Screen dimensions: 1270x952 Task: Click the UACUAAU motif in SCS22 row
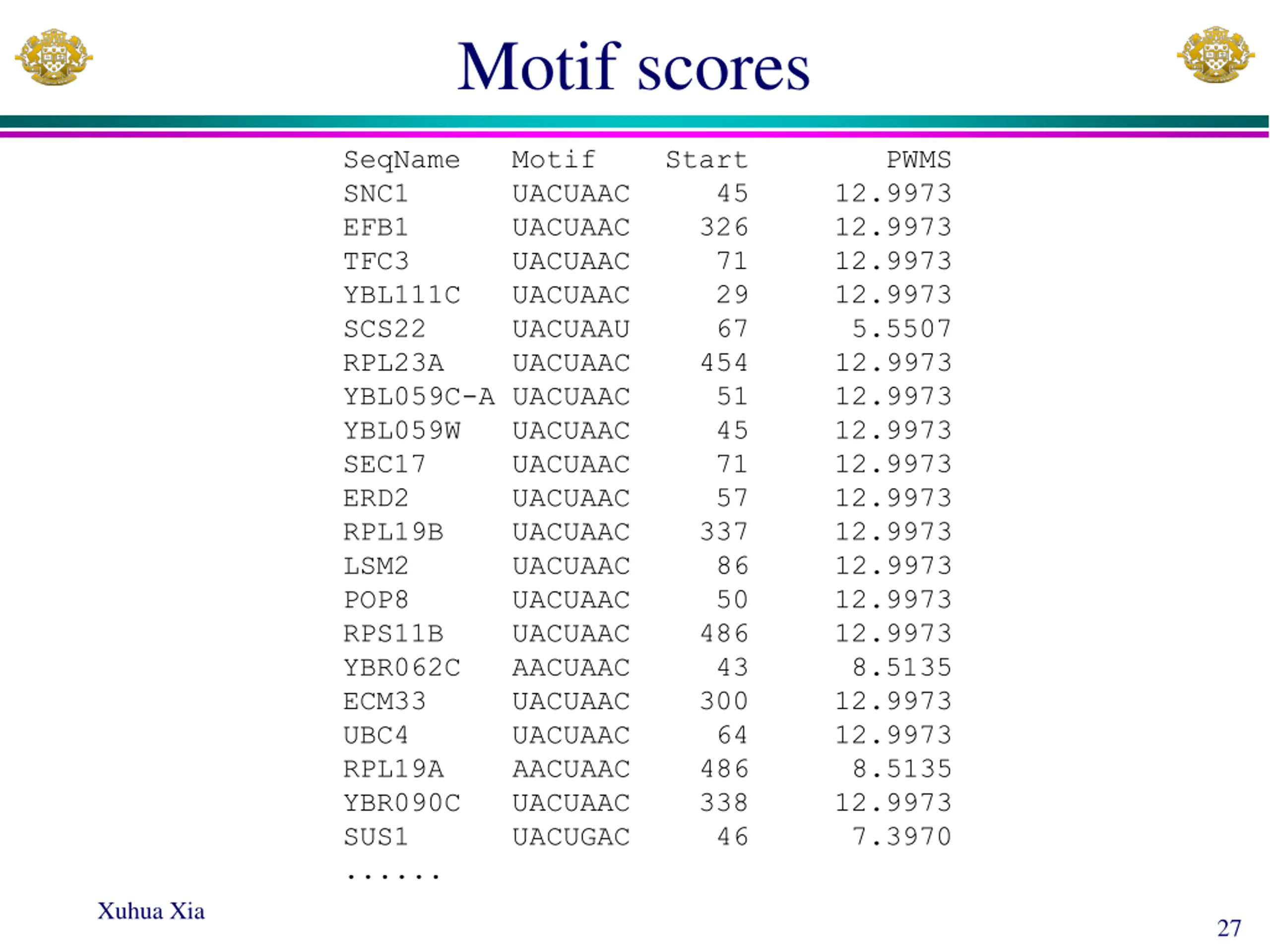coord(571,329)
